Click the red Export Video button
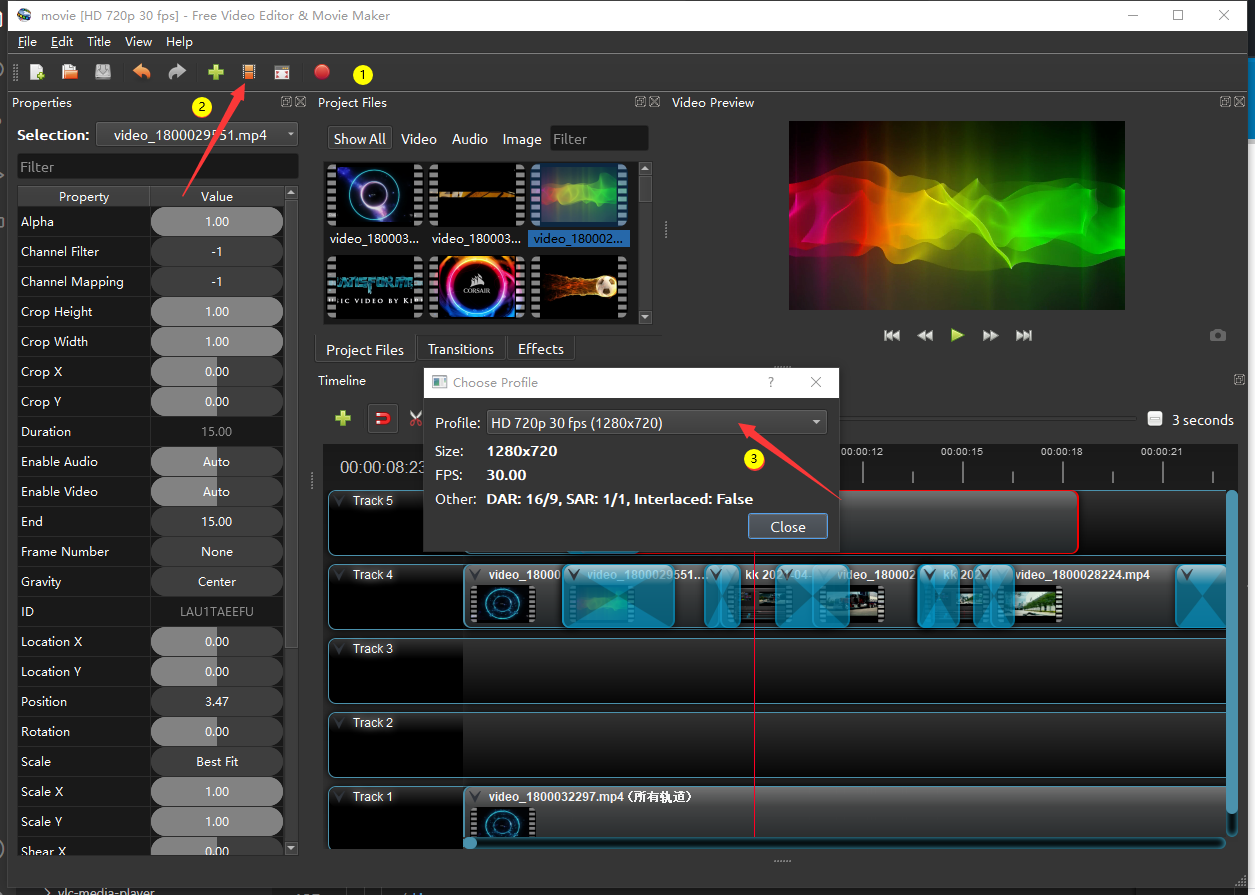Viewport: 1255px width, 895px height. pyautogui.click(x=322, y=72)
